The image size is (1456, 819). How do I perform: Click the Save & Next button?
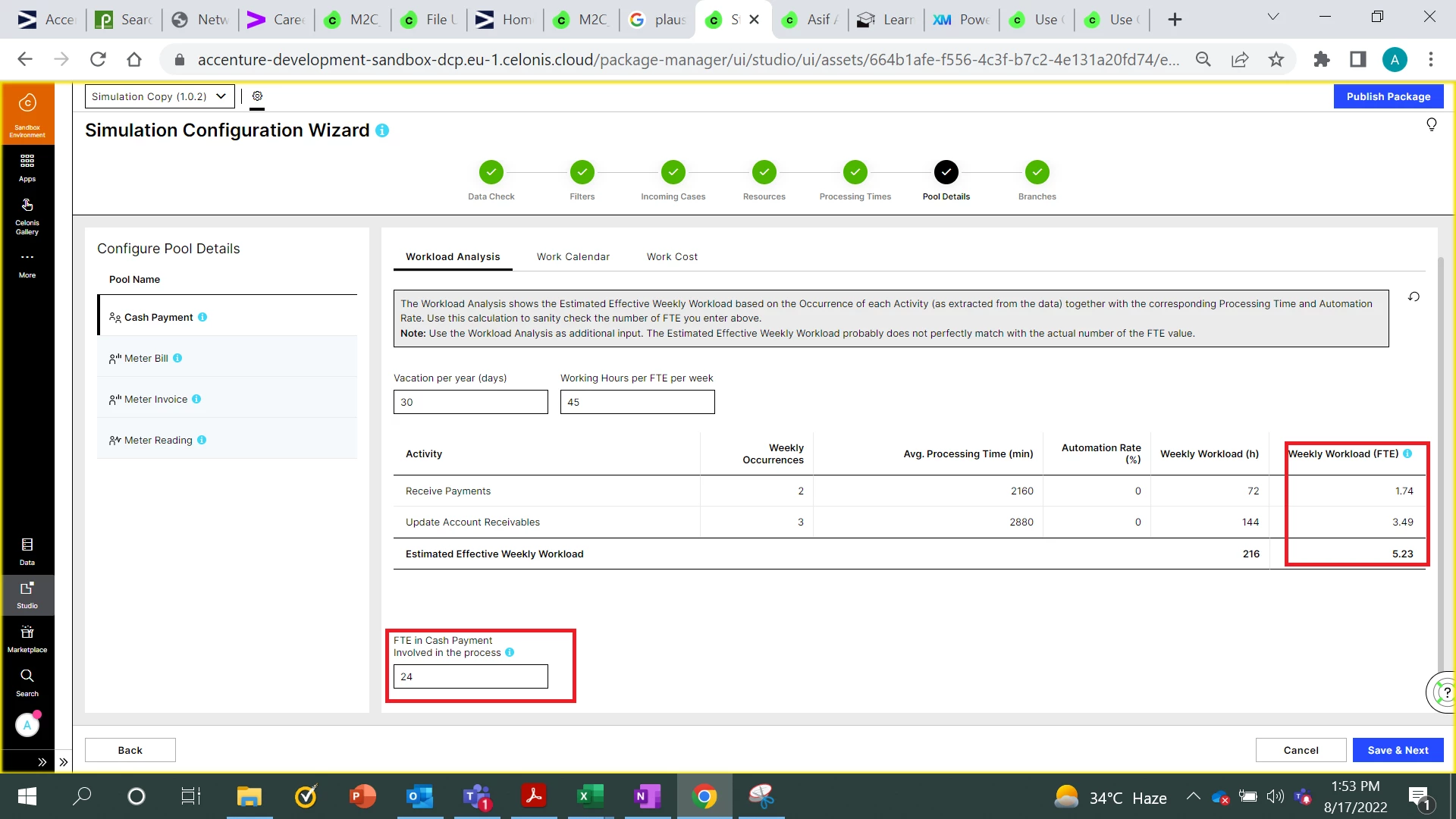[x=1397, y=750]
